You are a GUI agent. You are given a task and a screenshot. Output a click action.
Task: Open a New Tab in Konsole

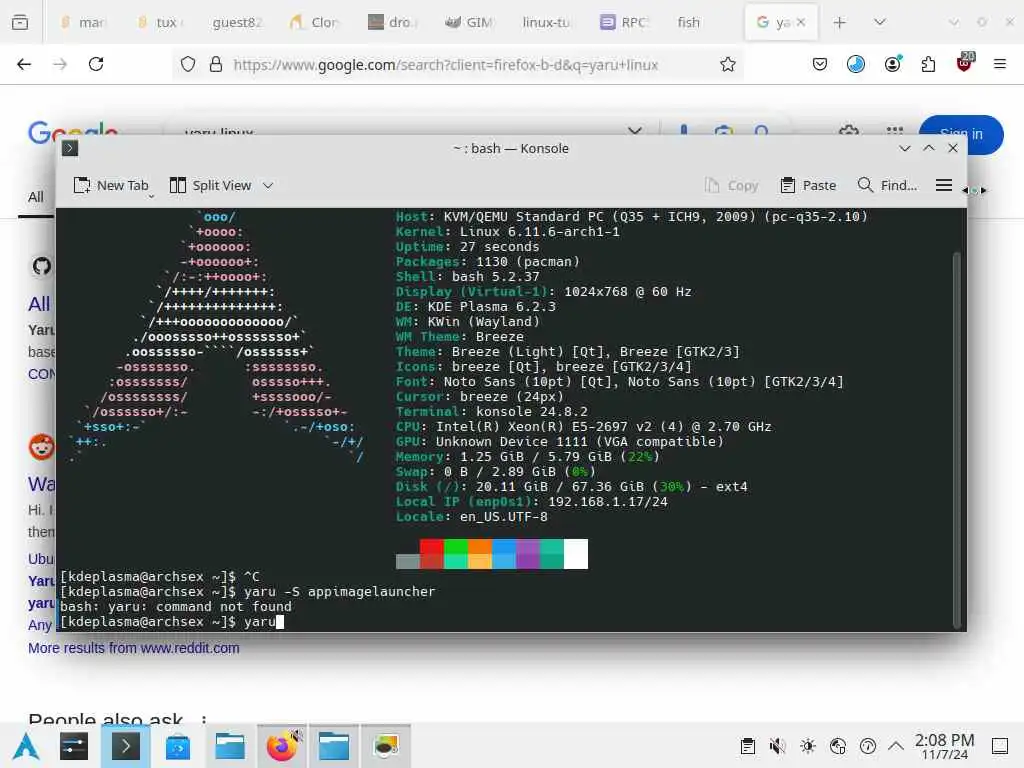click(111, 185)
